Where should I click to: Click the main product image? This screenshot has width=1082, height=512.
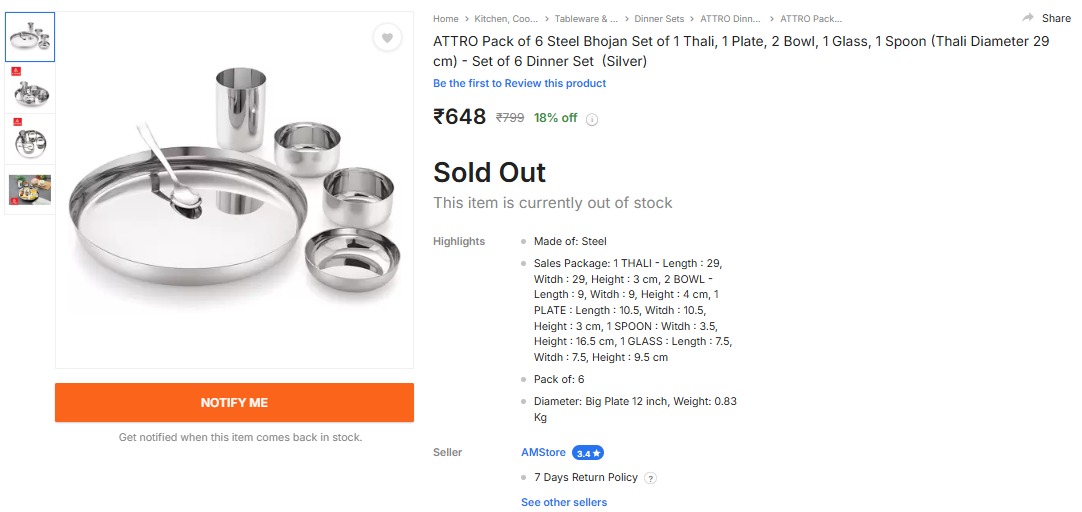234,190
